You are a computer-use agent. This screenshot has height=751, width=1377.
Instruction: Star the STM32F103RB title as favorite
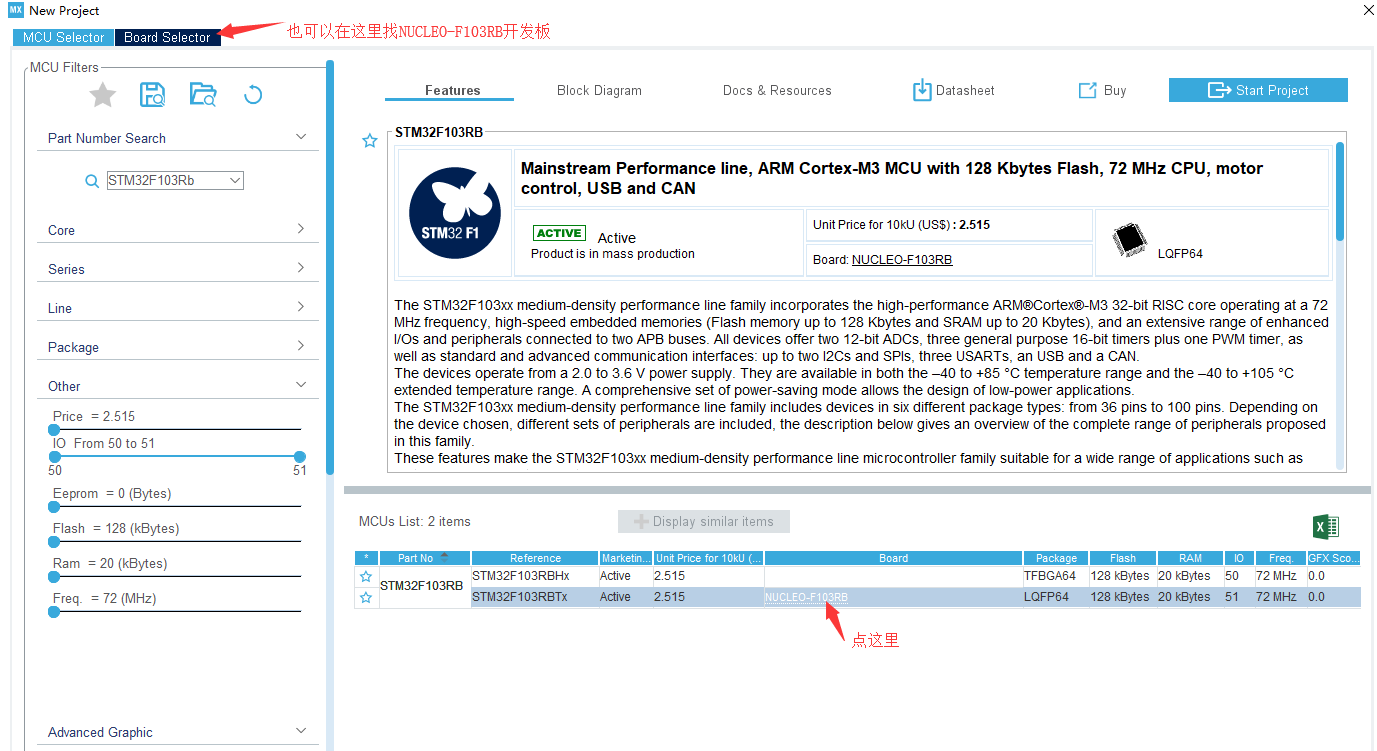tap(370, 141)
